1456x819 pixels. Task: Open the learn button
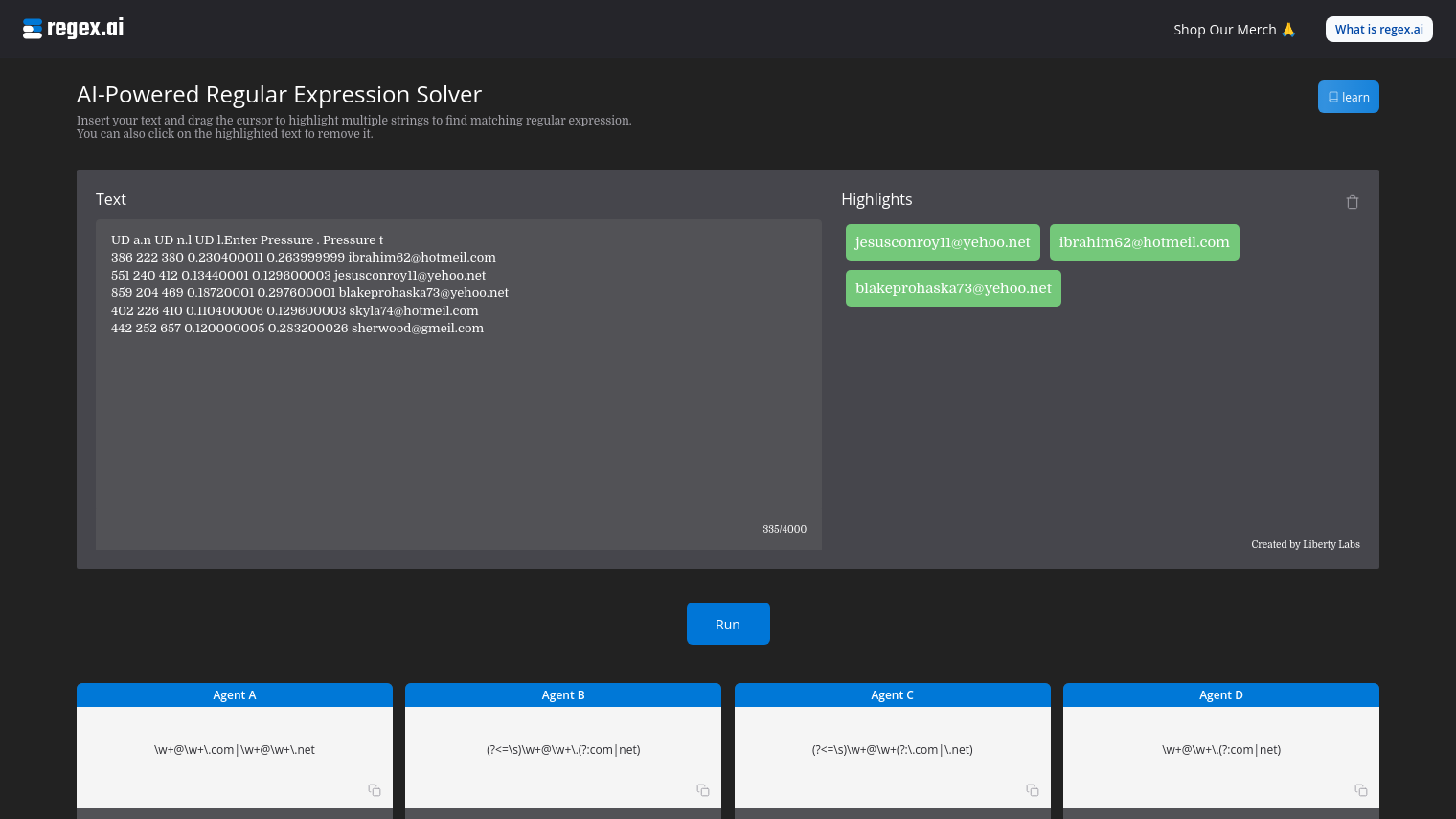1348,97
